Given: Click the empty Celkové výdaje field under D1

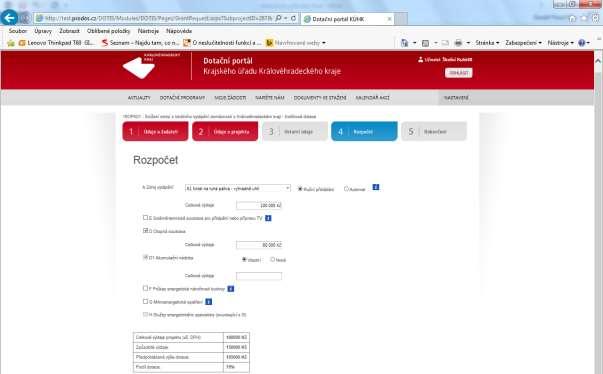Looking at the screenshot, I should (x=259, y=276).
